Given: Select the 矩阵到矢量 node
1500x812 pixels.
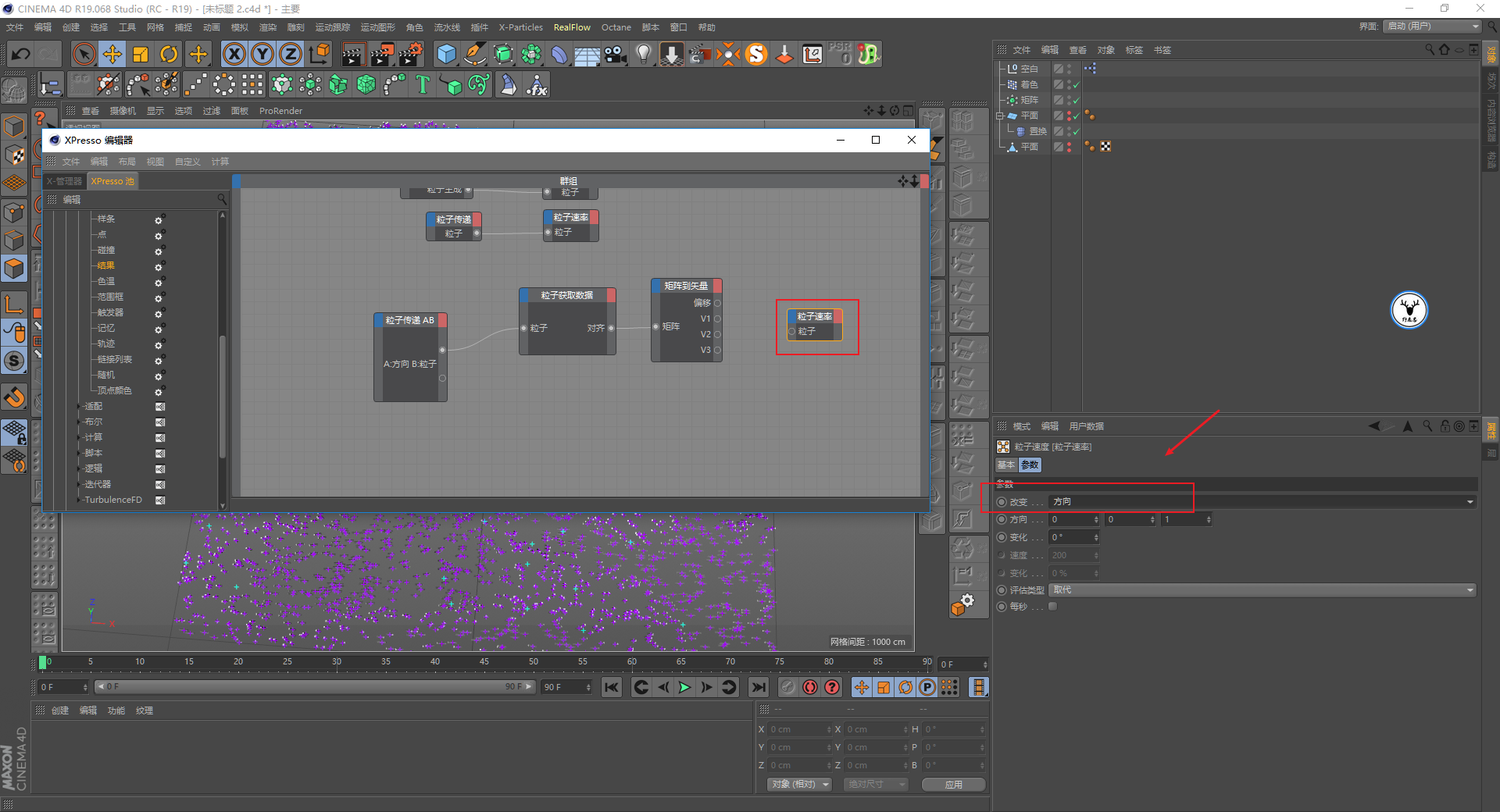Looking at the screenshot, I should click(687, 320).
